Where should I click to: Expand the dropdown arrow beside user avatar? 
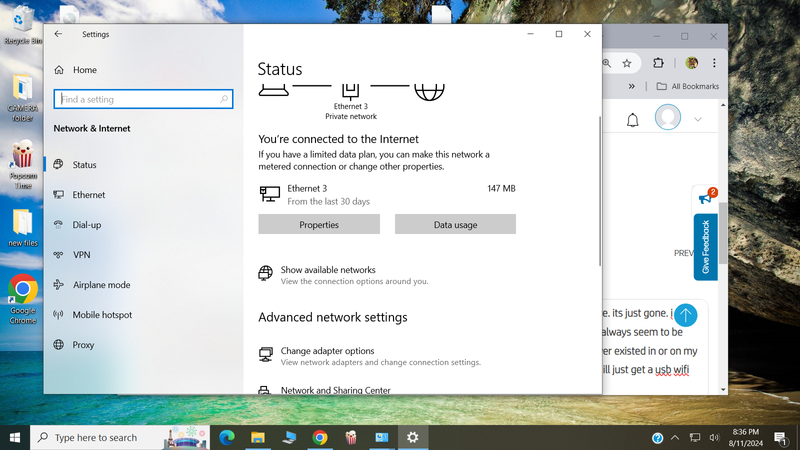tap(697, 119)
